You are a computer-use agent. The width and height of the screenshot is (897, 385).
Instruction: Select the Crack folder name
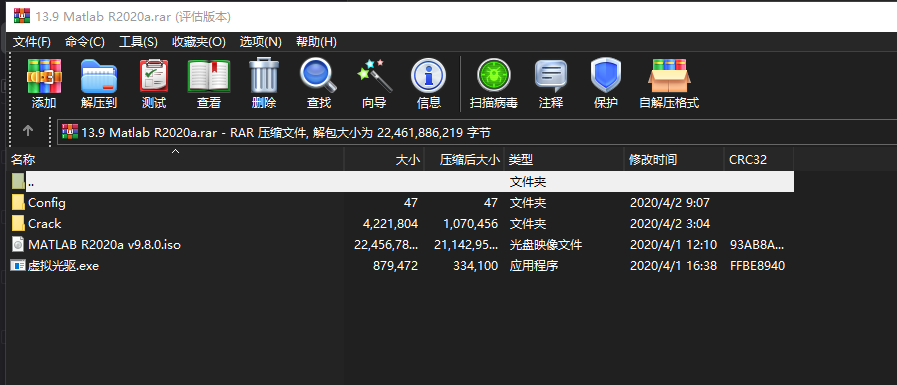[45, 224]
